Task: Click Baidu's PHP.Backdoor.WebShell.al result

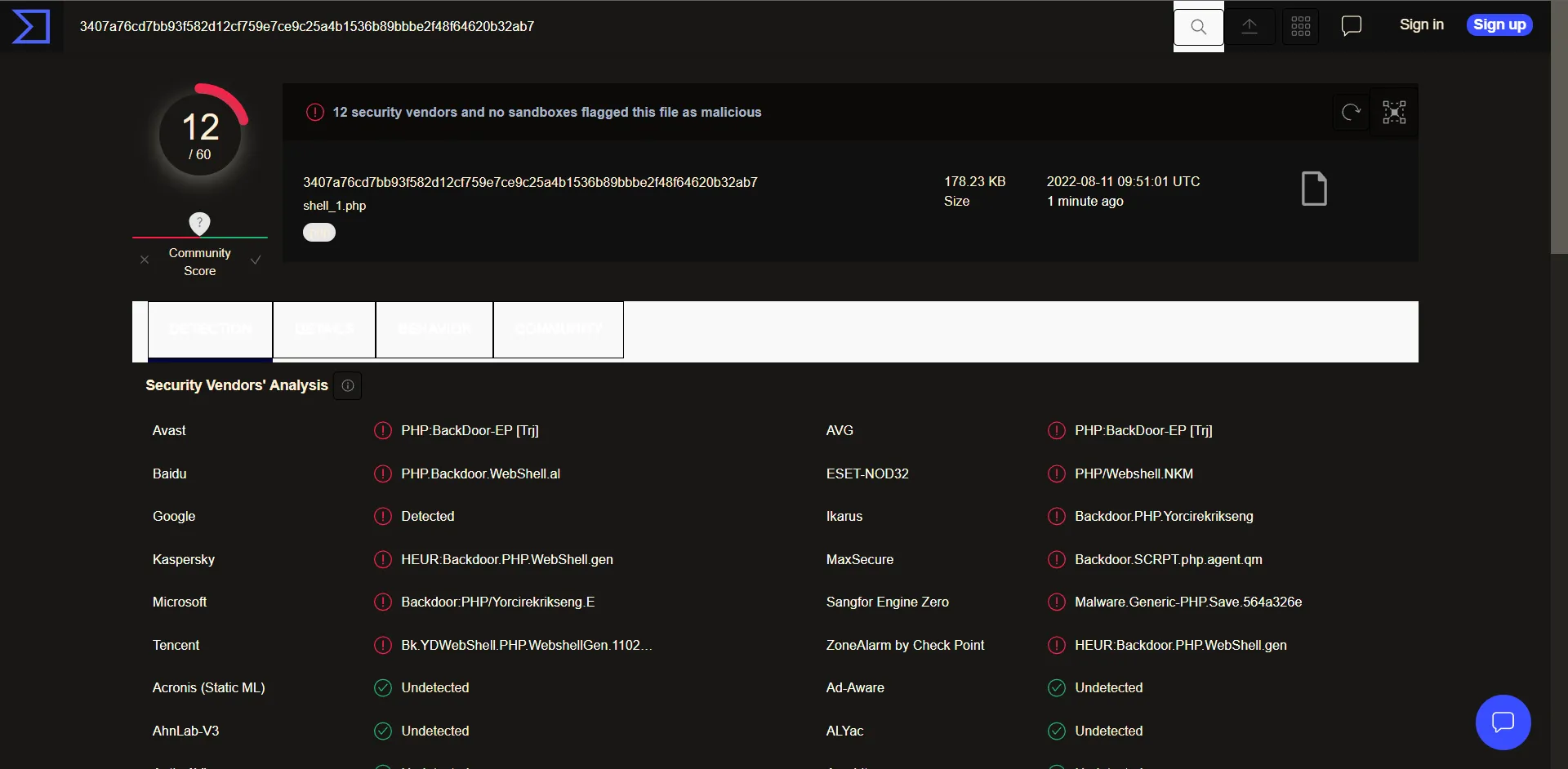Action: pos(481,473)
